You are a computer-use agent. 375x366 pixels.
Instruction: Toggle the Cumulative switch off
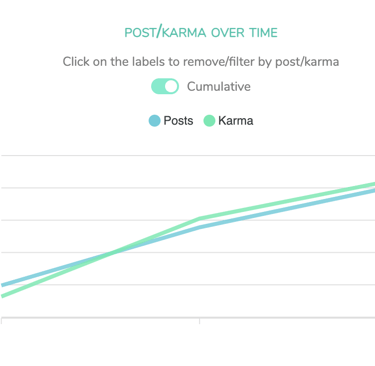click(165, 86)
